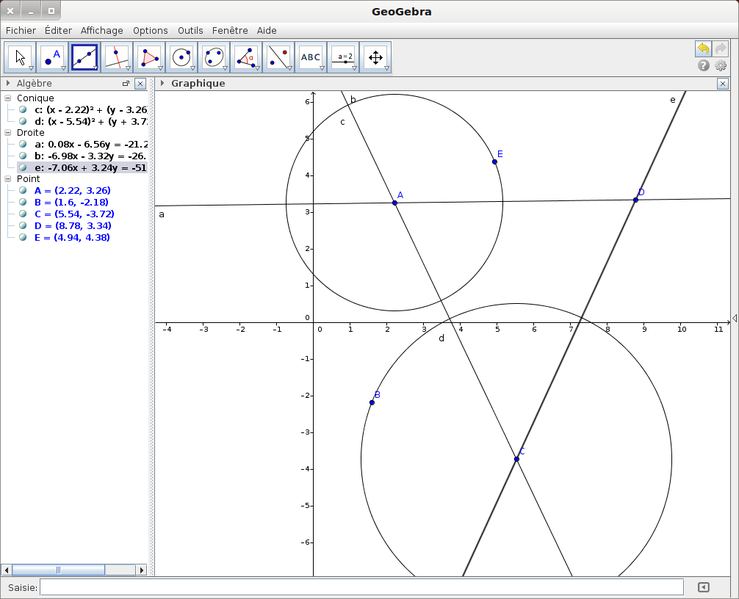
Task: Open the Outils menu
Action: tap(190, 31)
